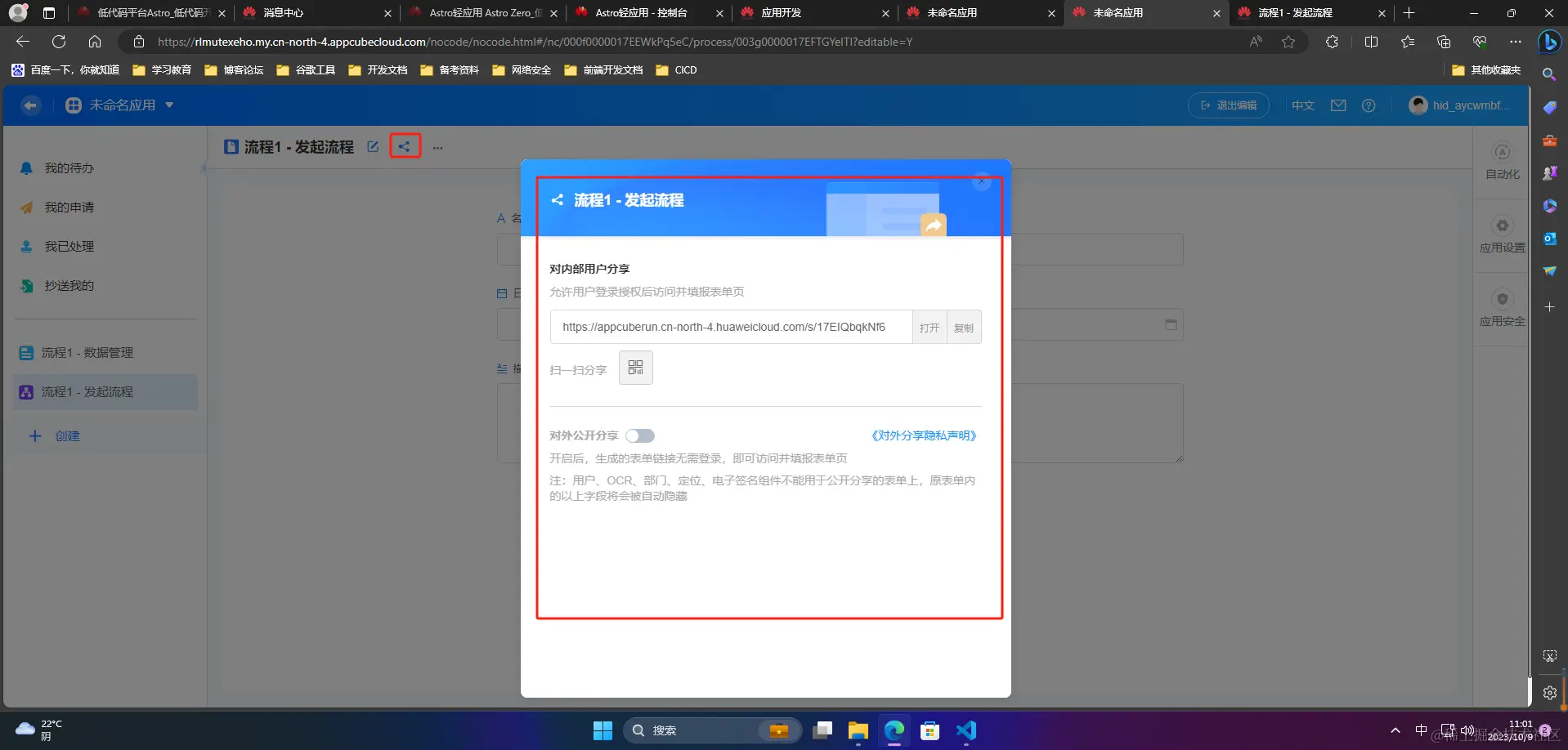
Task: Click the help question mark icon
Action: 1369,105
